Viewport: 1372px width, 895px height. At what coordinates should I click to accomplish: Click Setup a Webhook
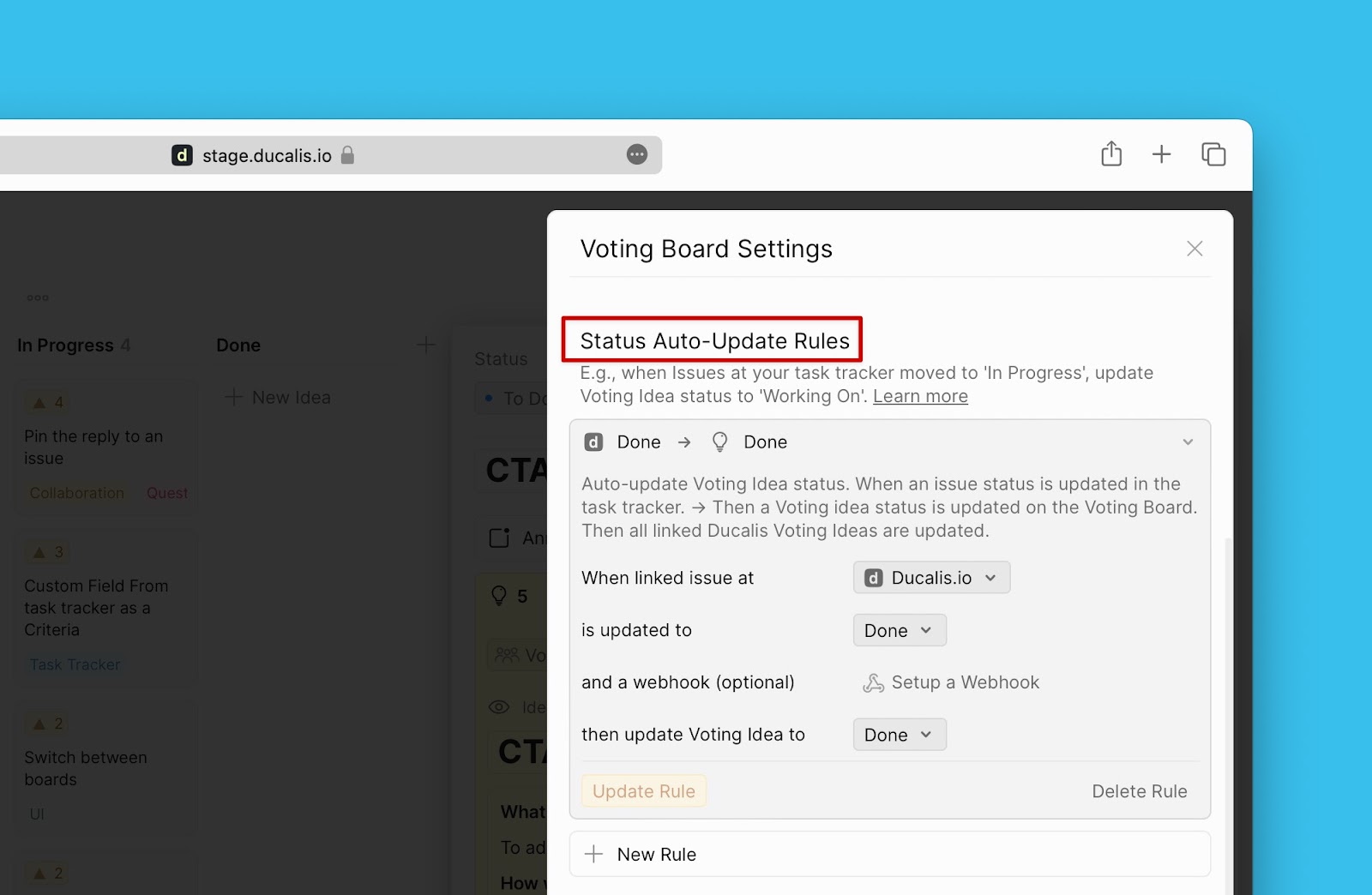point(951,682)
